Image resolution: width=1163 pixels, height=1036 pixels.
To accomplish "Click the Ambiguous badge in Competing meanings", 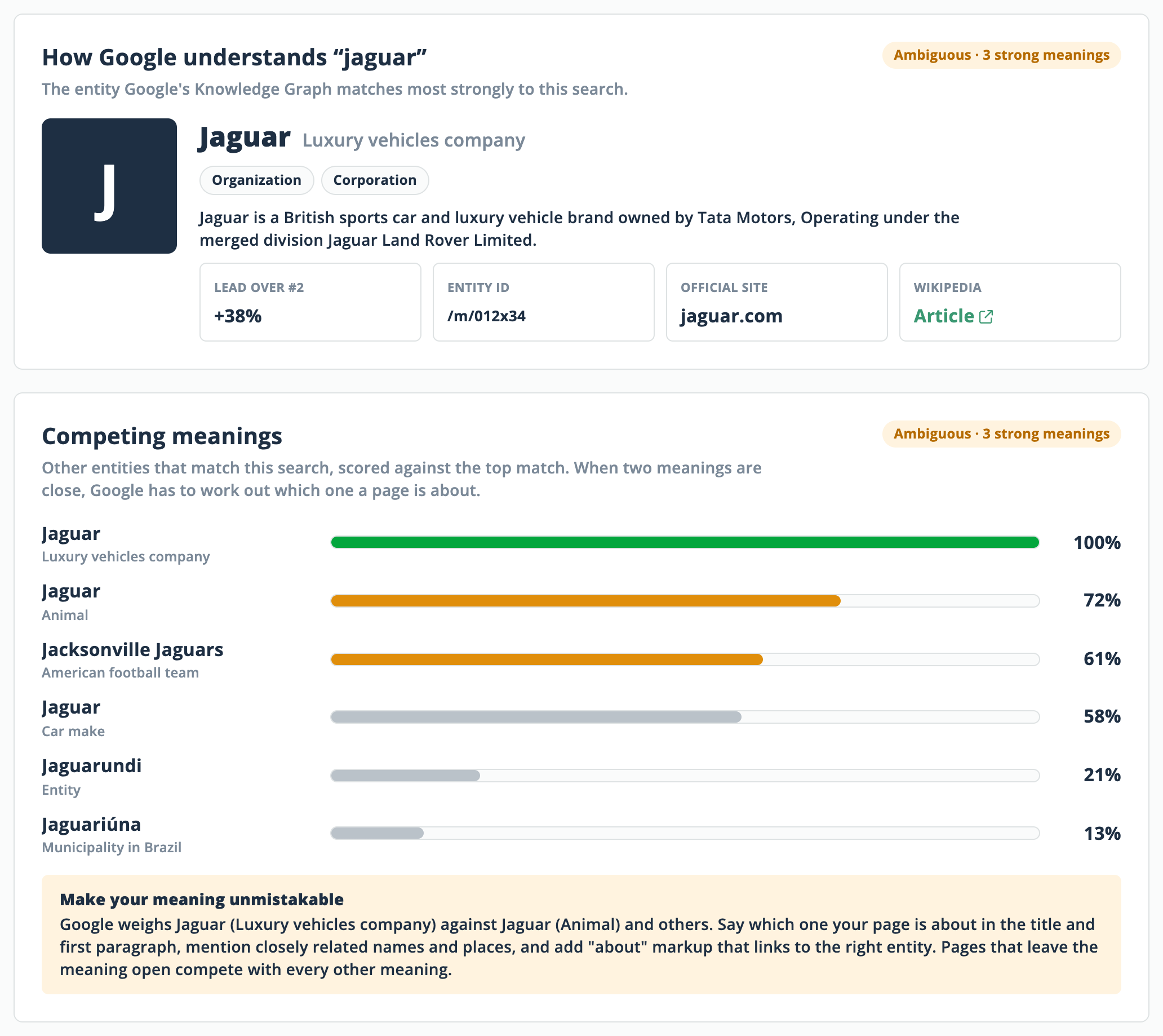I will point(1001,435).
